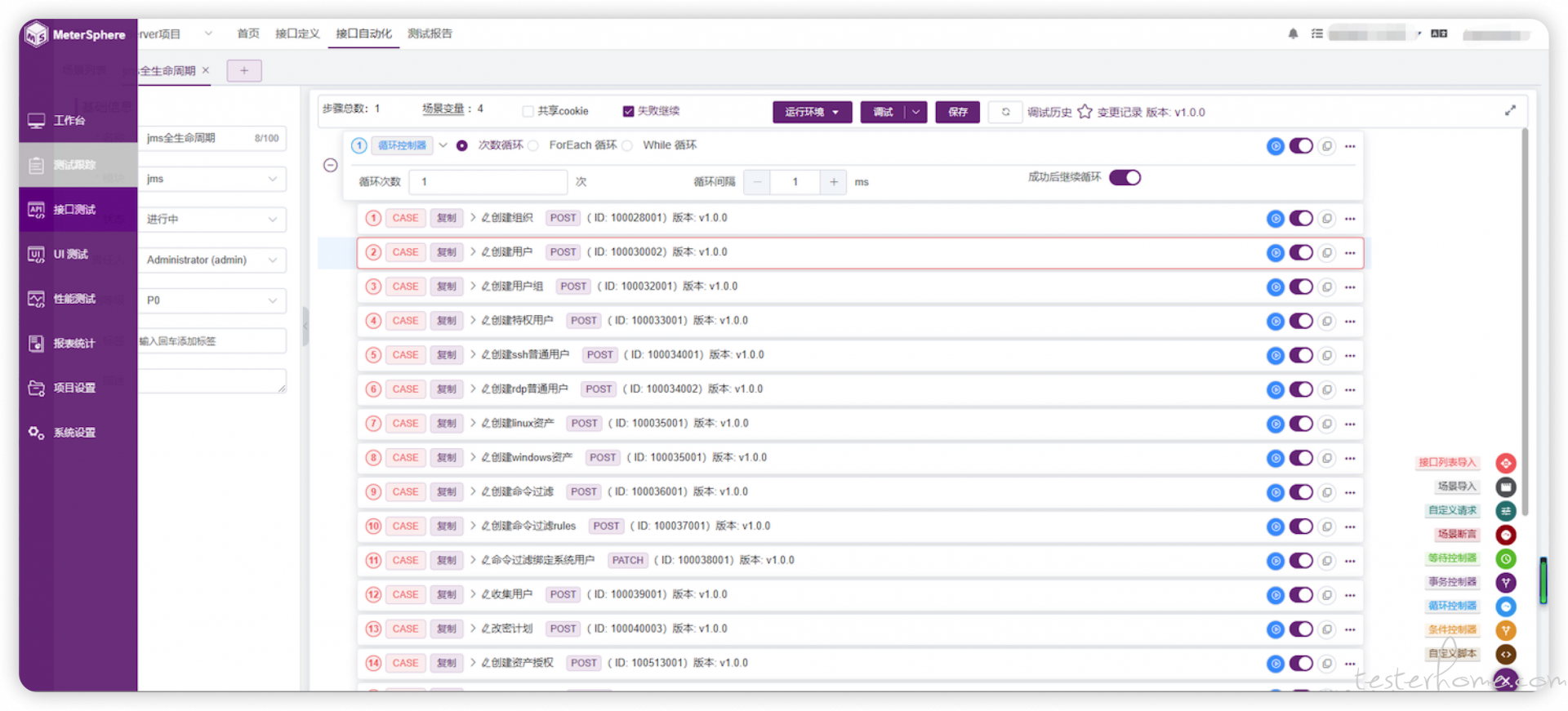Click the star icon to follow scenario
1568x711 pixels.
[x=1085, y=112]
